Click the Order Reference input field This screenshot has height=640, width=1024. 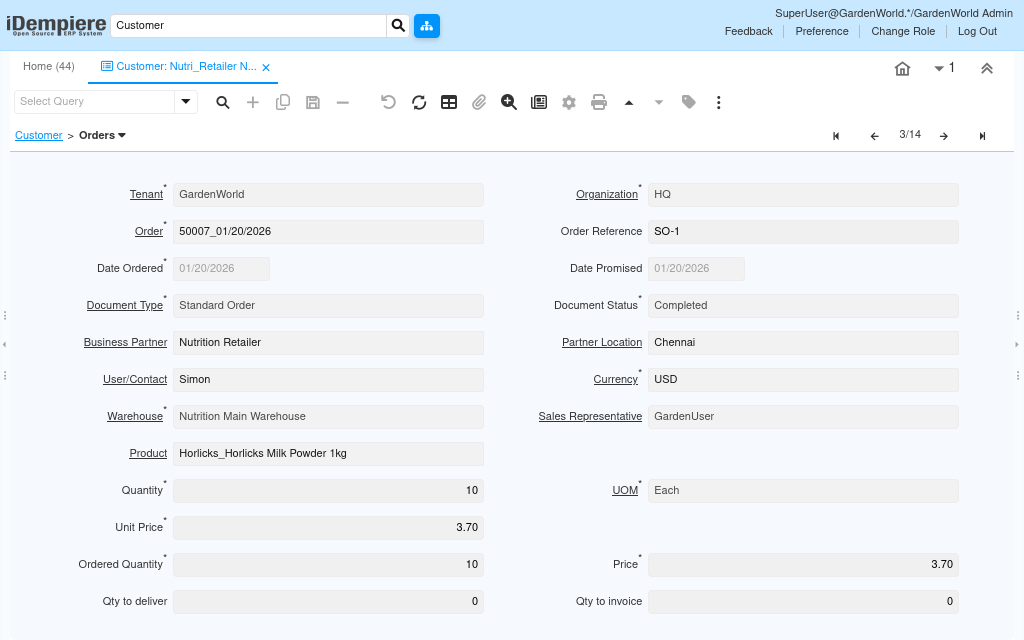[x=802, y=231]
